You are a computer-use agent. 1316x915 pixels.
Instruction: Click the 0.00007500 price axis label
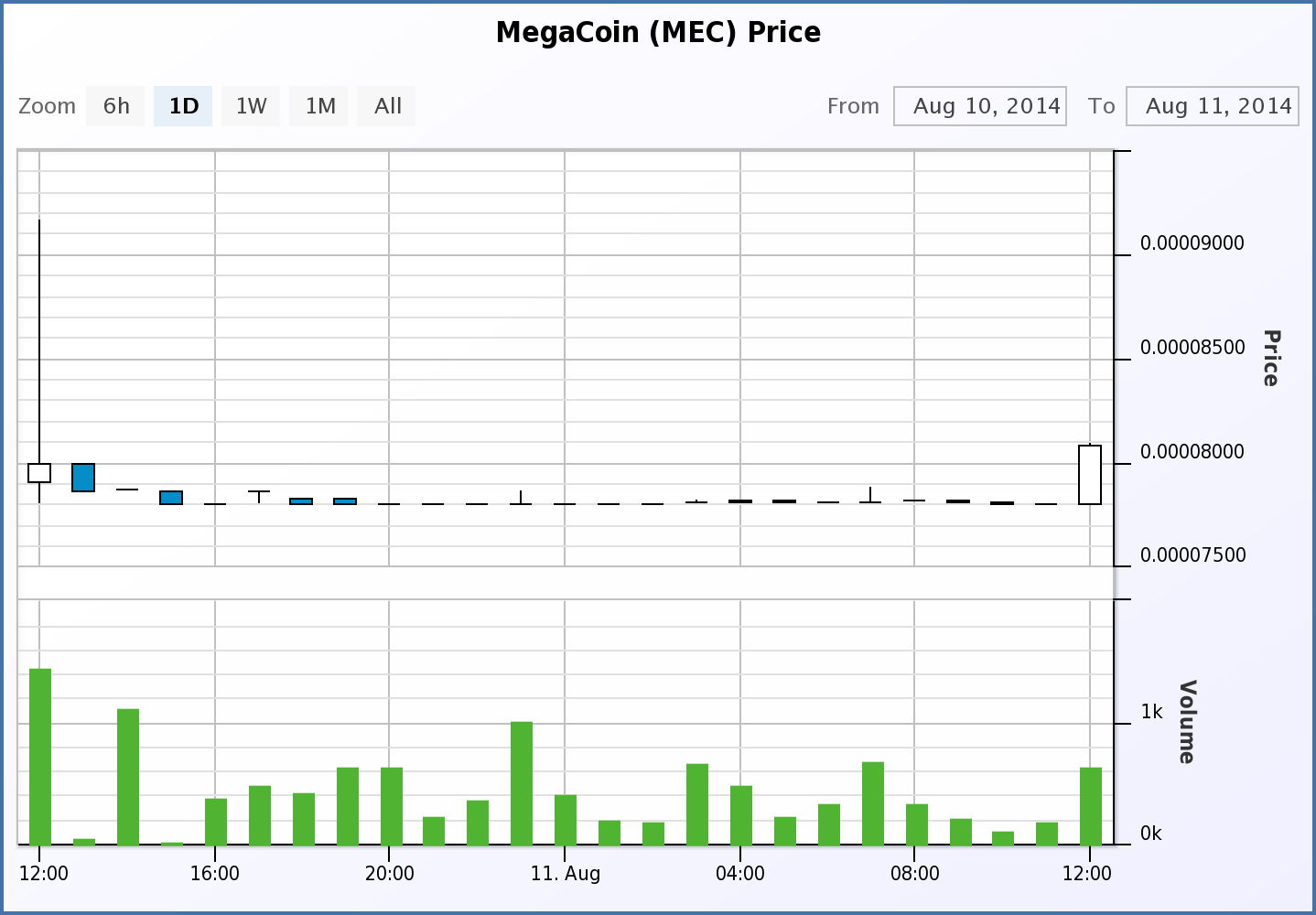pos(1192,555)
